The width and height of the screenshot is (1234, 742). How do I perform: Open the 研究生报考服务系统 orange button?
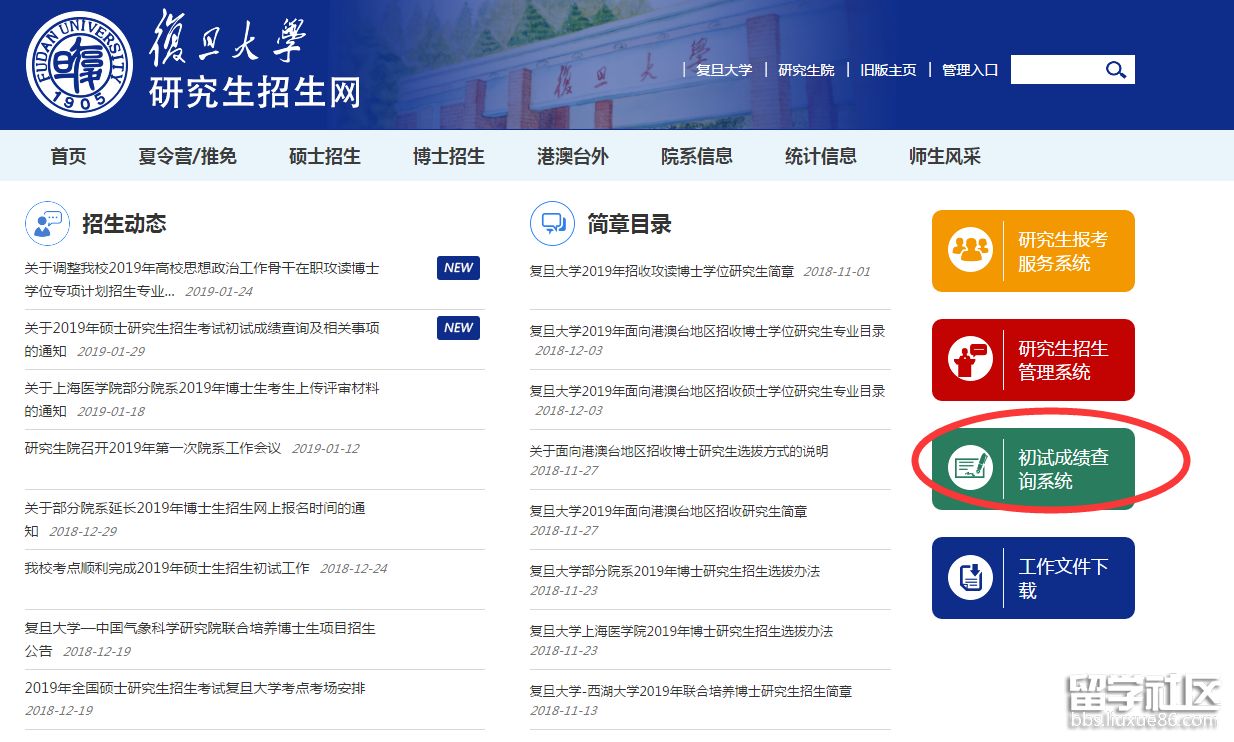point(1033,251)
